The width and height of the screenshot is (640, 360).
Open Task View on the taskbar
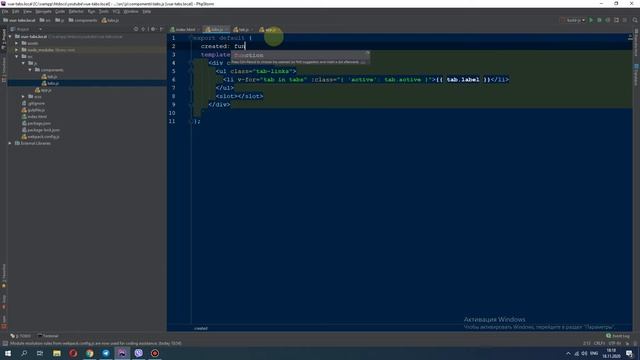point(40,353)
